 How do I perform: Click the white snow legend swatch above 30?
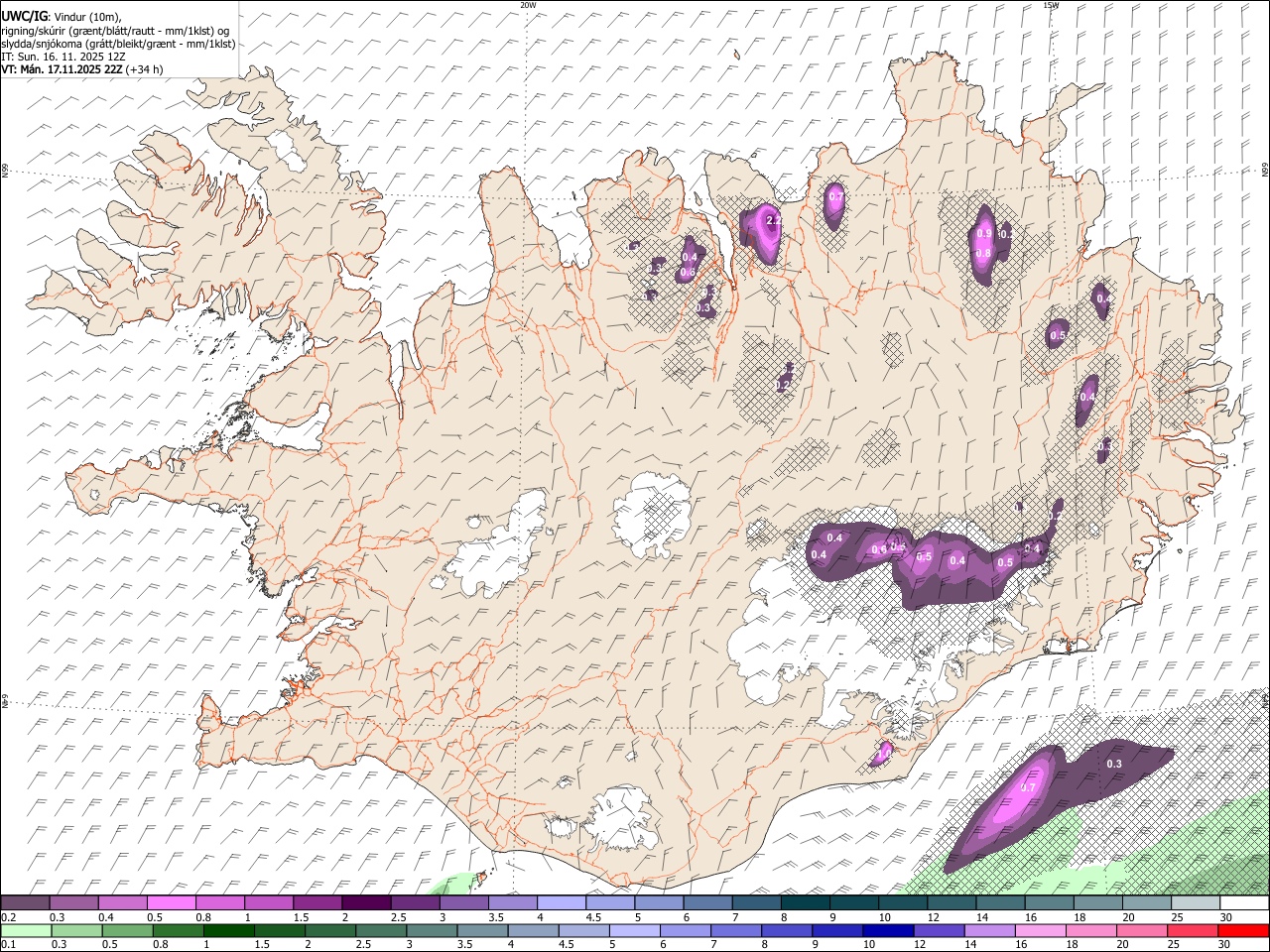tap(1244, 903)
